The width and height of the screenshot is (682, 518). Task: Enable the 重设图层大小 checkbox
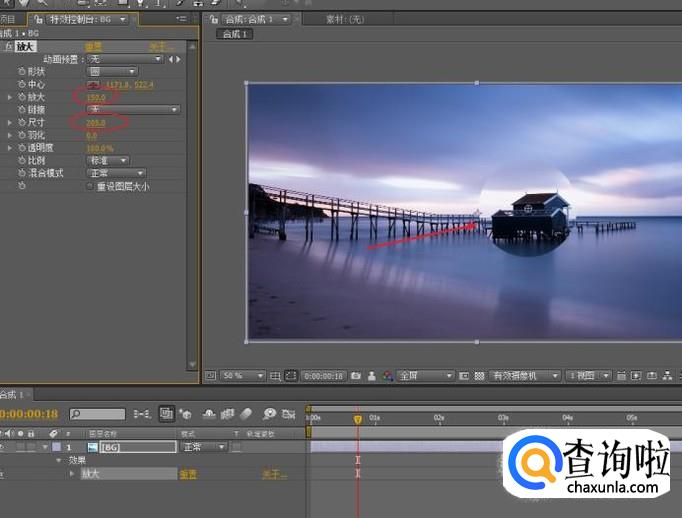pyautogui.click(x=90, y=186)
